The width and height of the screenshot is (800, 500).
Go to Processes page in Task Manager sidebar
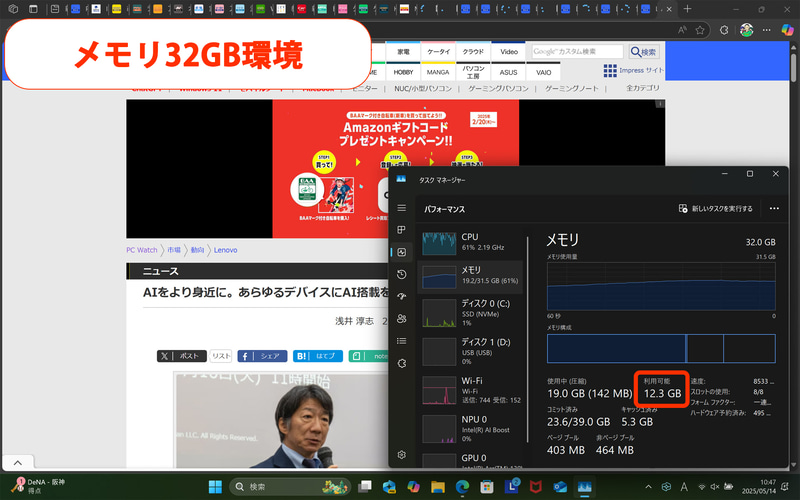(x=402, y=230)
